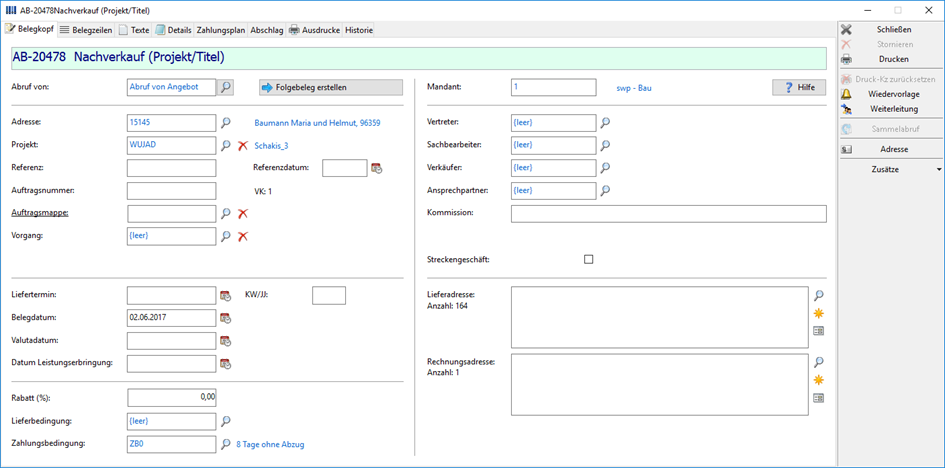The width and height of the screenshot is (945, 468).
Task: Open the Texte tab
Action: pos(134,30)
